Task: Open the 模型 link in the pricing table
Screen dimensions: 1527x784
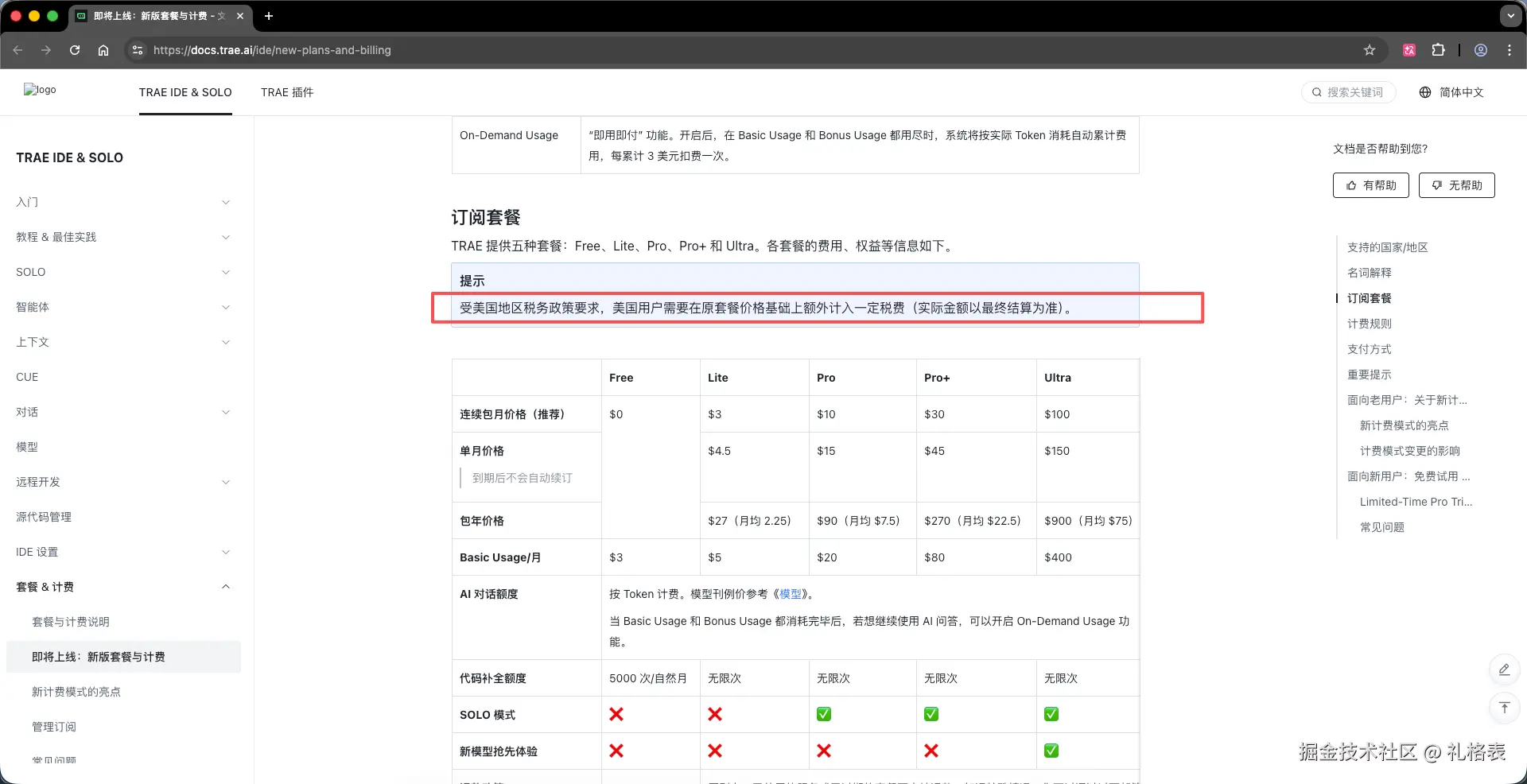Action: pyautogui.click(x=791, y=593)
